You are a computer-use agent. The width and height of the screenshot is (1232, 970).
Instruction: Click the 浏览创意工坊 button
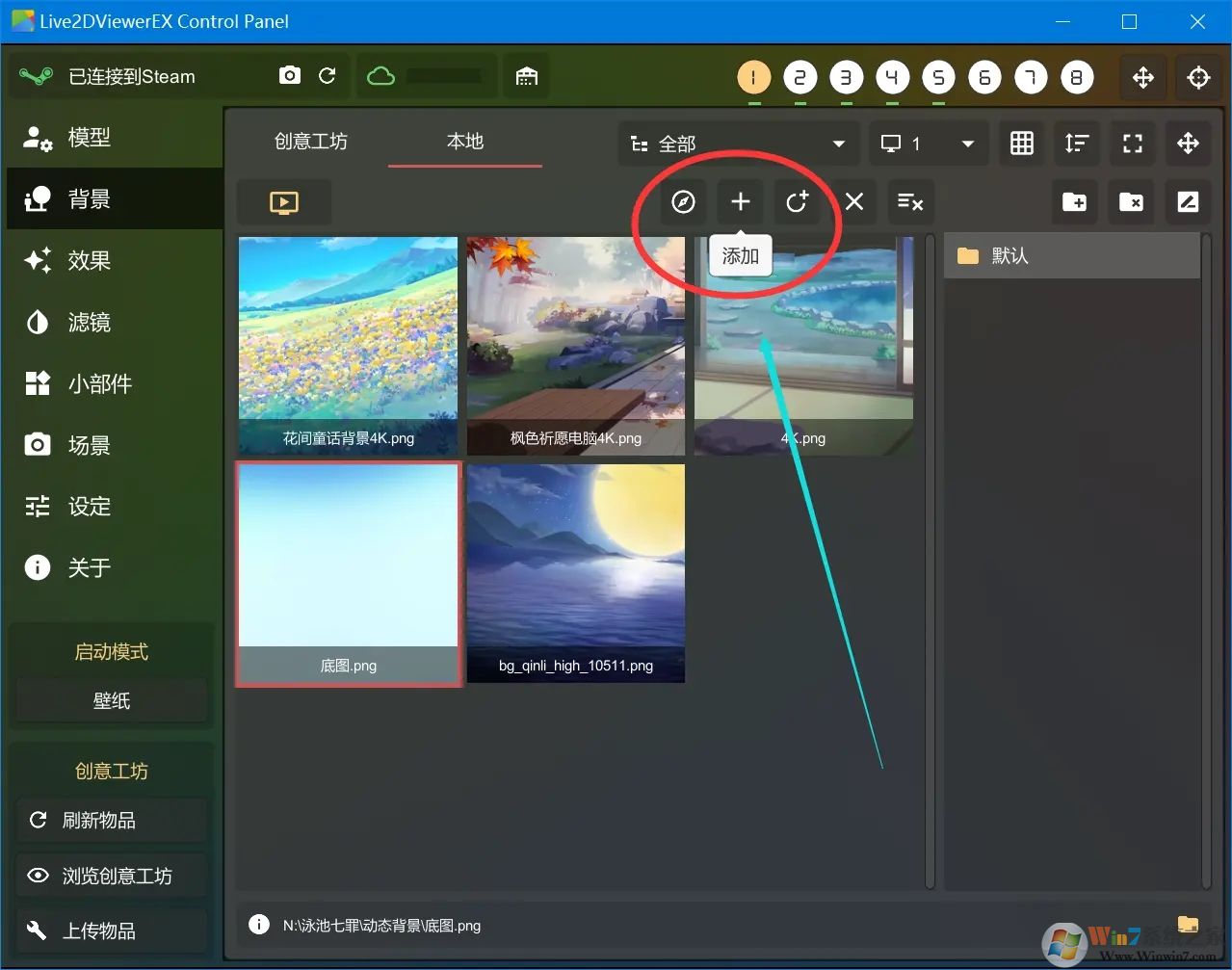coord(111,876)
